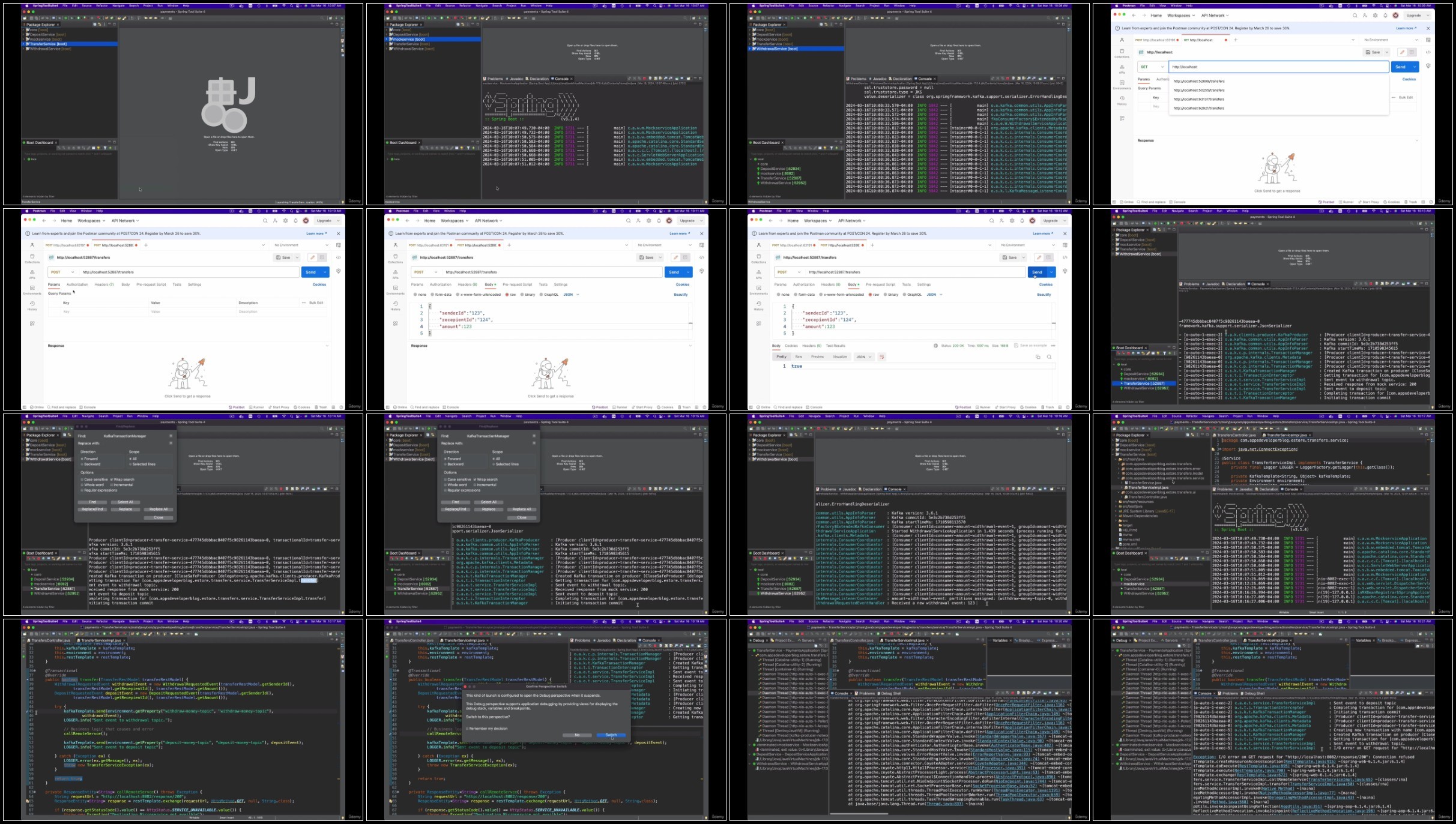10:12 AM Postman frame: open Send button arrow dropdown
Screen dimensions: 1456x824
[x=1051, y=272]
